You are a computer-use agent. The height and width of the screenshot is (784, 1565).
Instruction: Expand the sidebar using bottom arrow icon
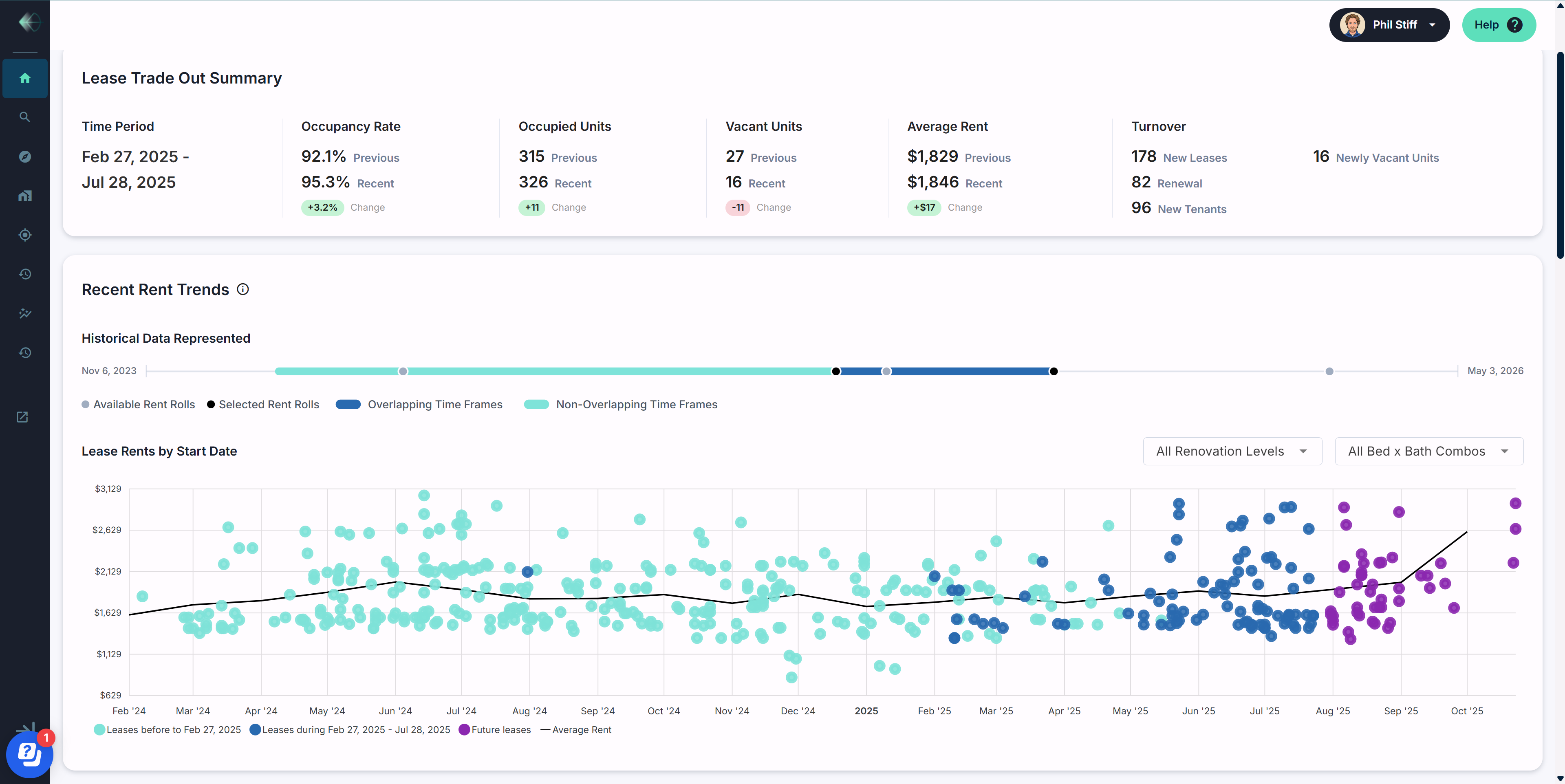click(26, 727)
